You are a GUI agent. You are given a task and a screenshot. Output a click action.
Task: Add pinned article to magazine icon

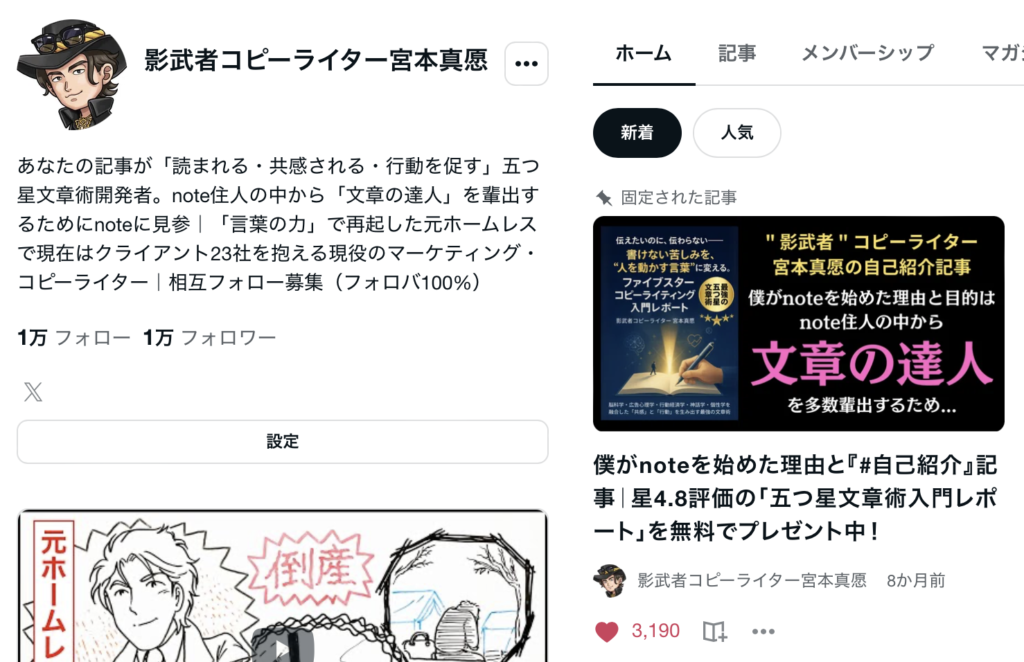coord(714,631)
